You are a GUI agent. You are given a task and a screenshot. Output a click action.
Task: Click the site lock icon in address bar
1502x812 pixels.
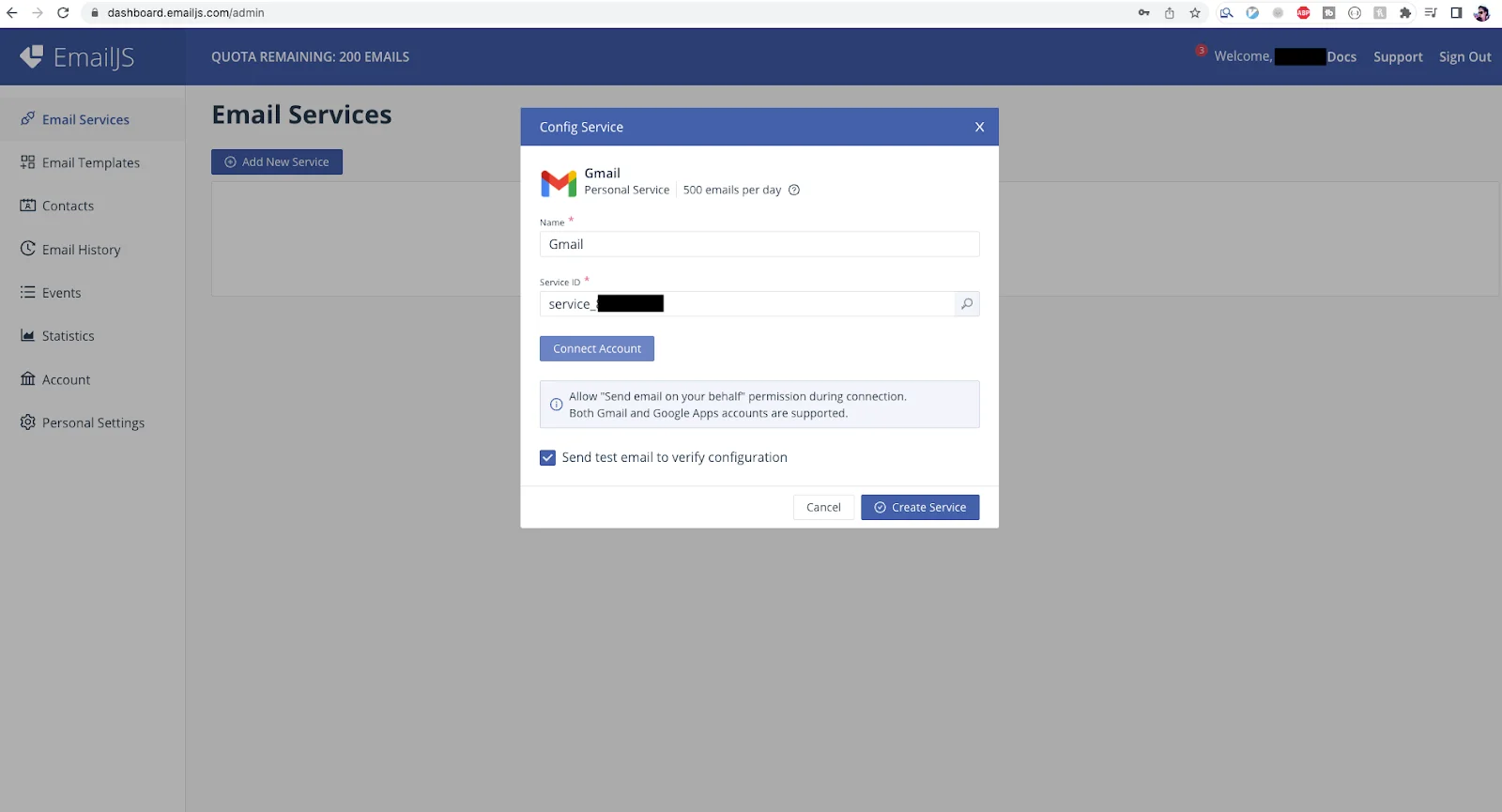point(95,13)
